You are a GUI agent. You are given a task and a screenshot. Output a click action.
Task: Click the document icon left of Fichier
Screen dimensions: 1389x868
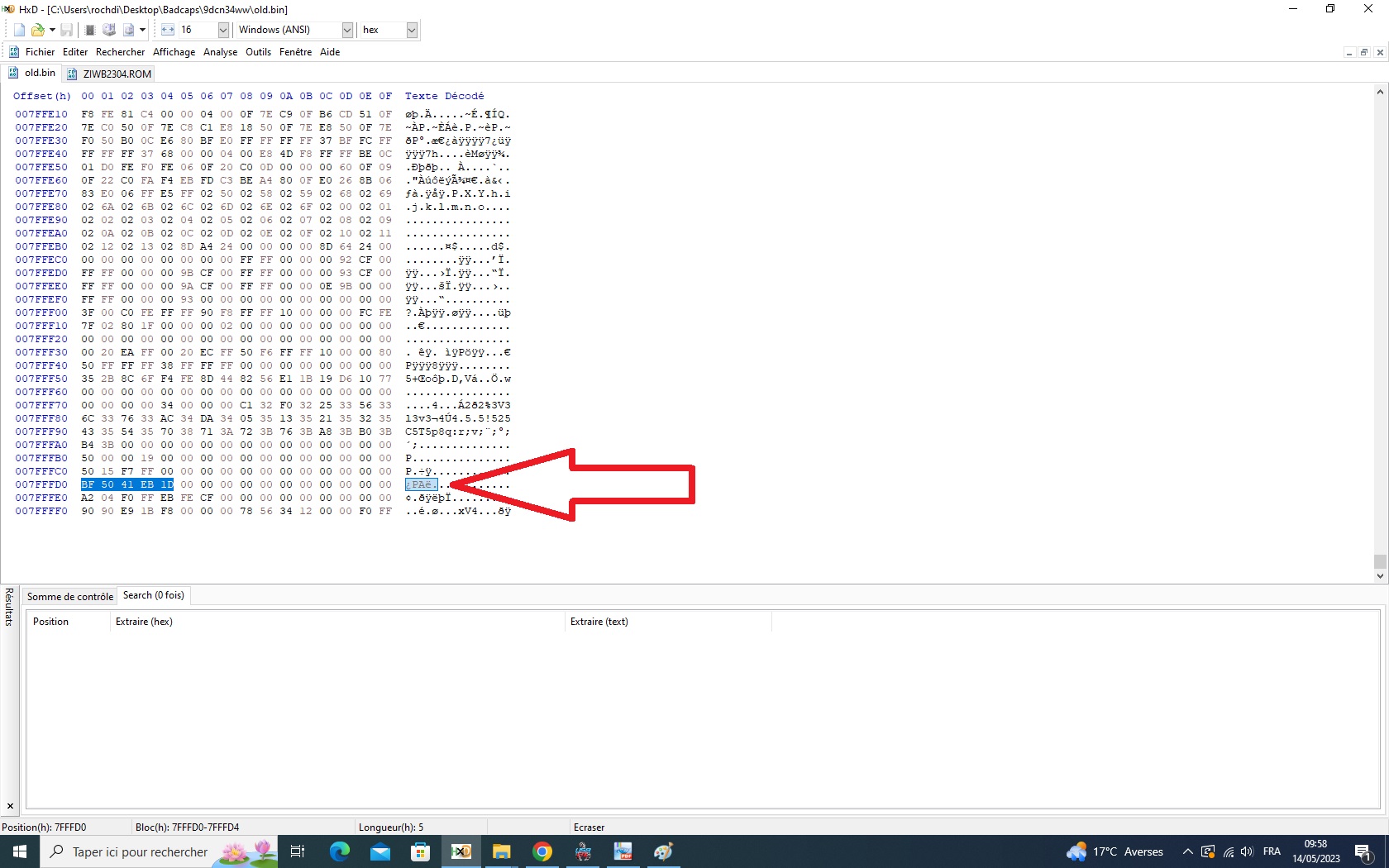click(x=13, y=52)
